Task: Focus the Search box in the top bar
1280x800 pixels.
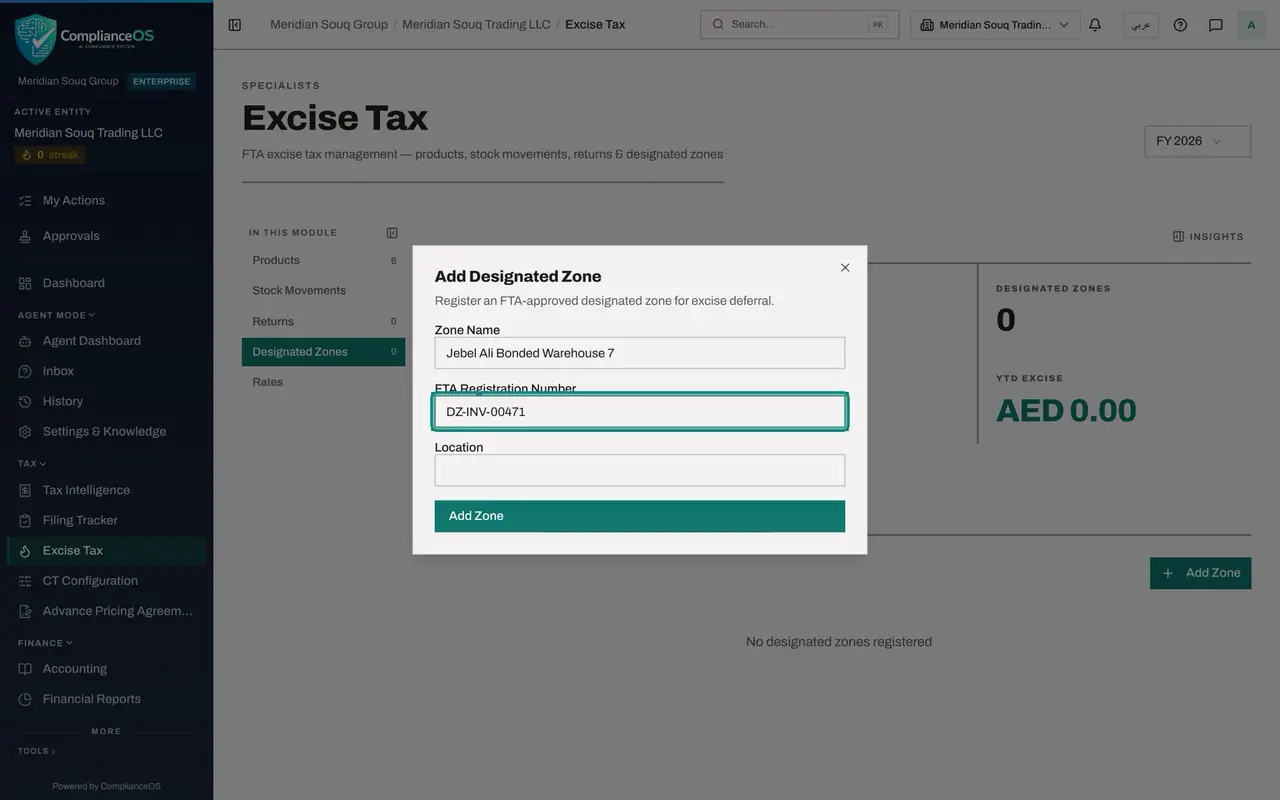Action: tap(799, 25)
